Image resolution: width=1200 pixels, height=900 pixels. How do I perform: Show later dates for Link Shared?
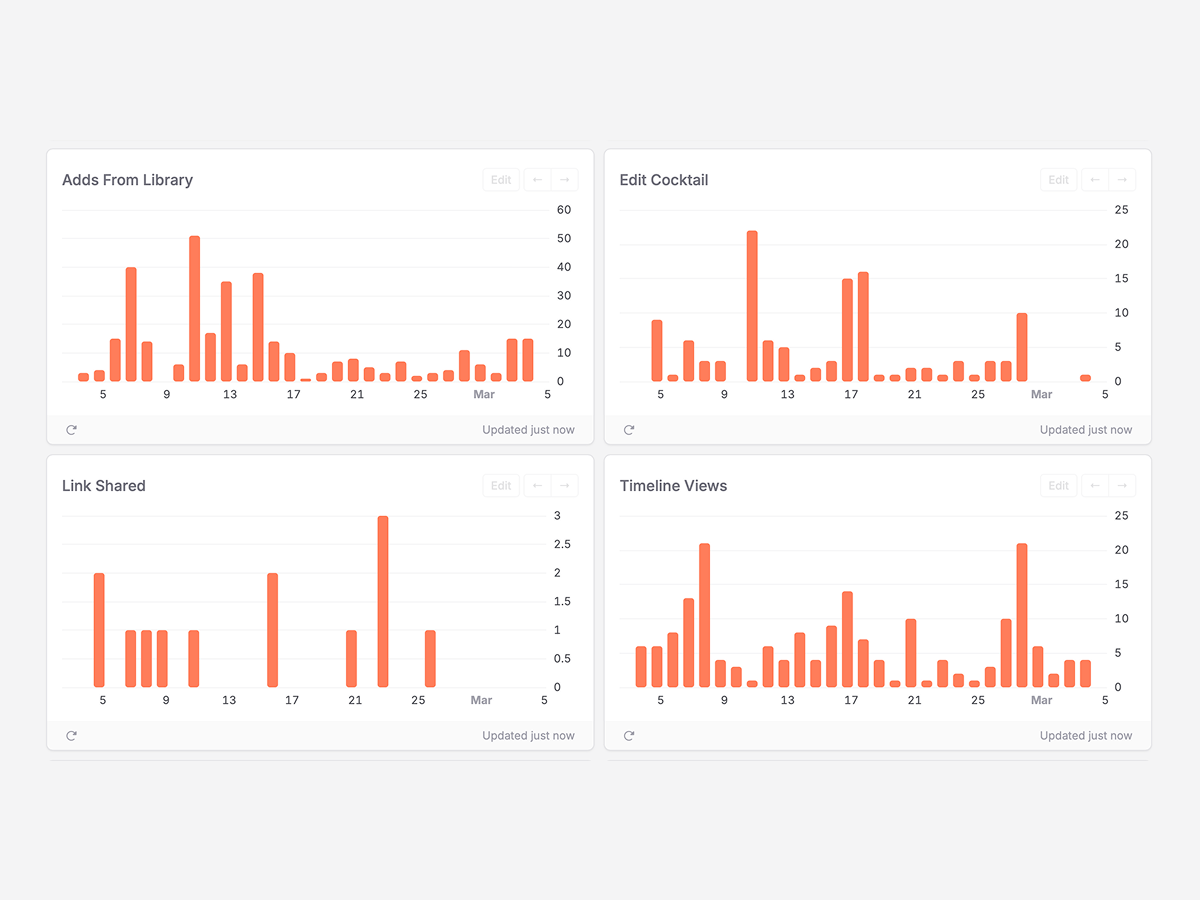coord(565,486)
